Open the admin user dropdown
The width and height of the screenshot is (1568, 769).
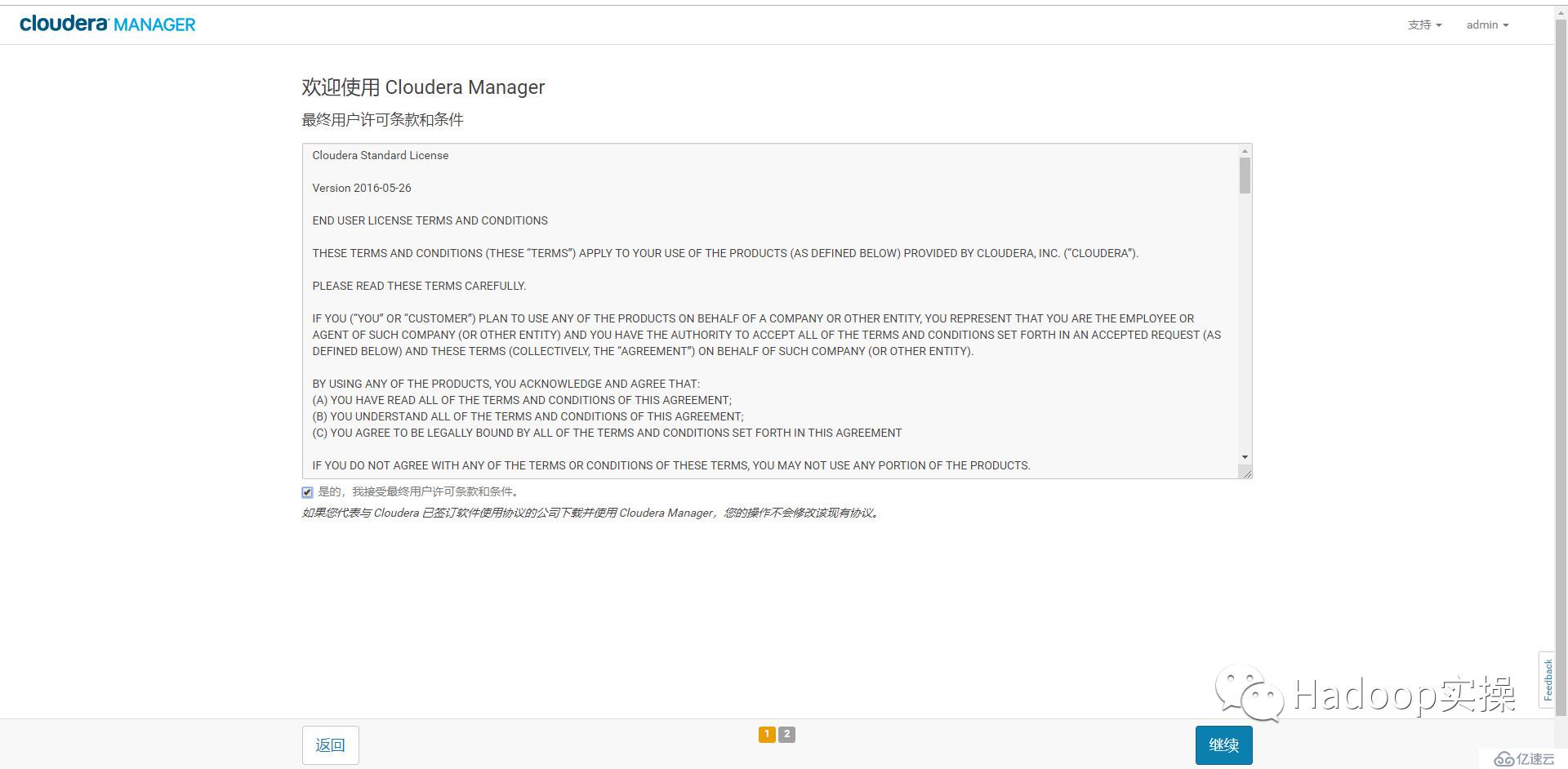1487,25
